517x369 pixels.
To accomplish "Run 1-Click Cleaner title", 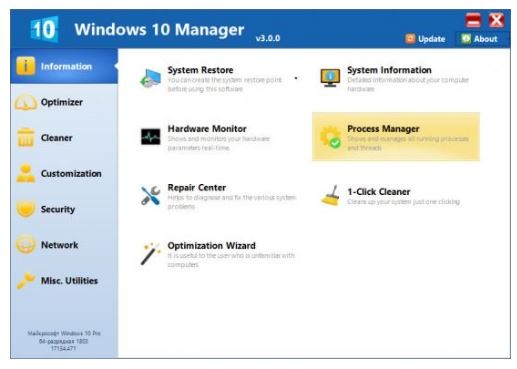I will (x=379, y=192).
